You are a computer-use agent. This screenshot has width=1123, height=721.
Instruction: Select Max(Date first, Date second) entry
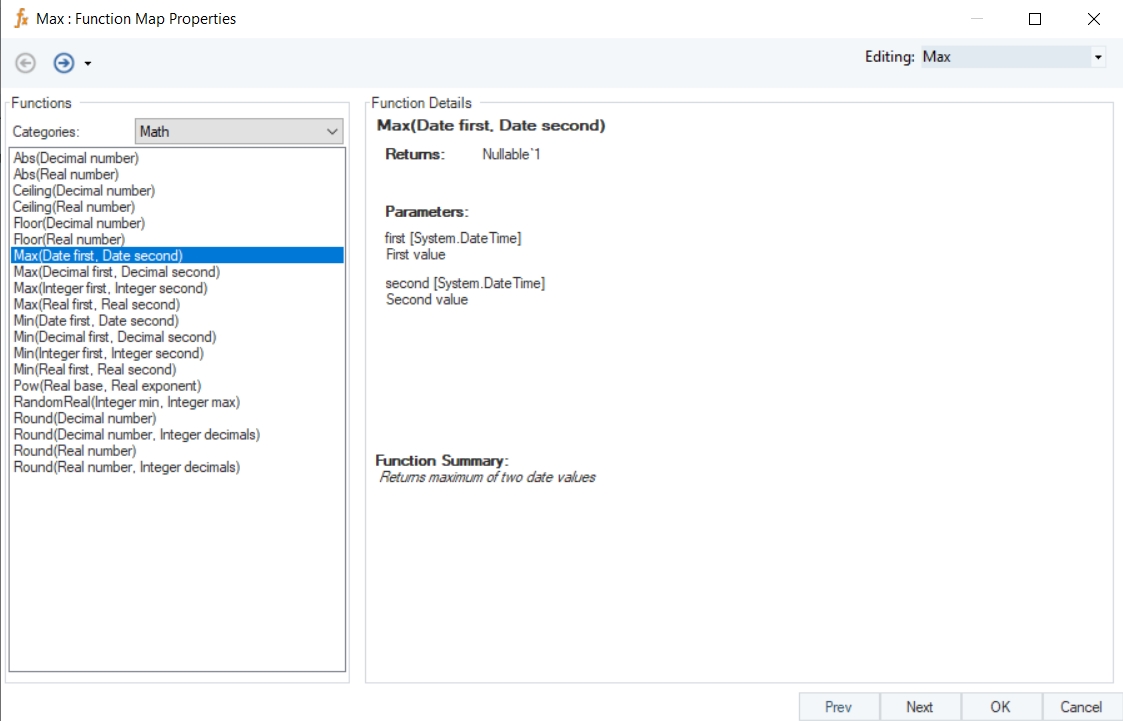[98, 256]
